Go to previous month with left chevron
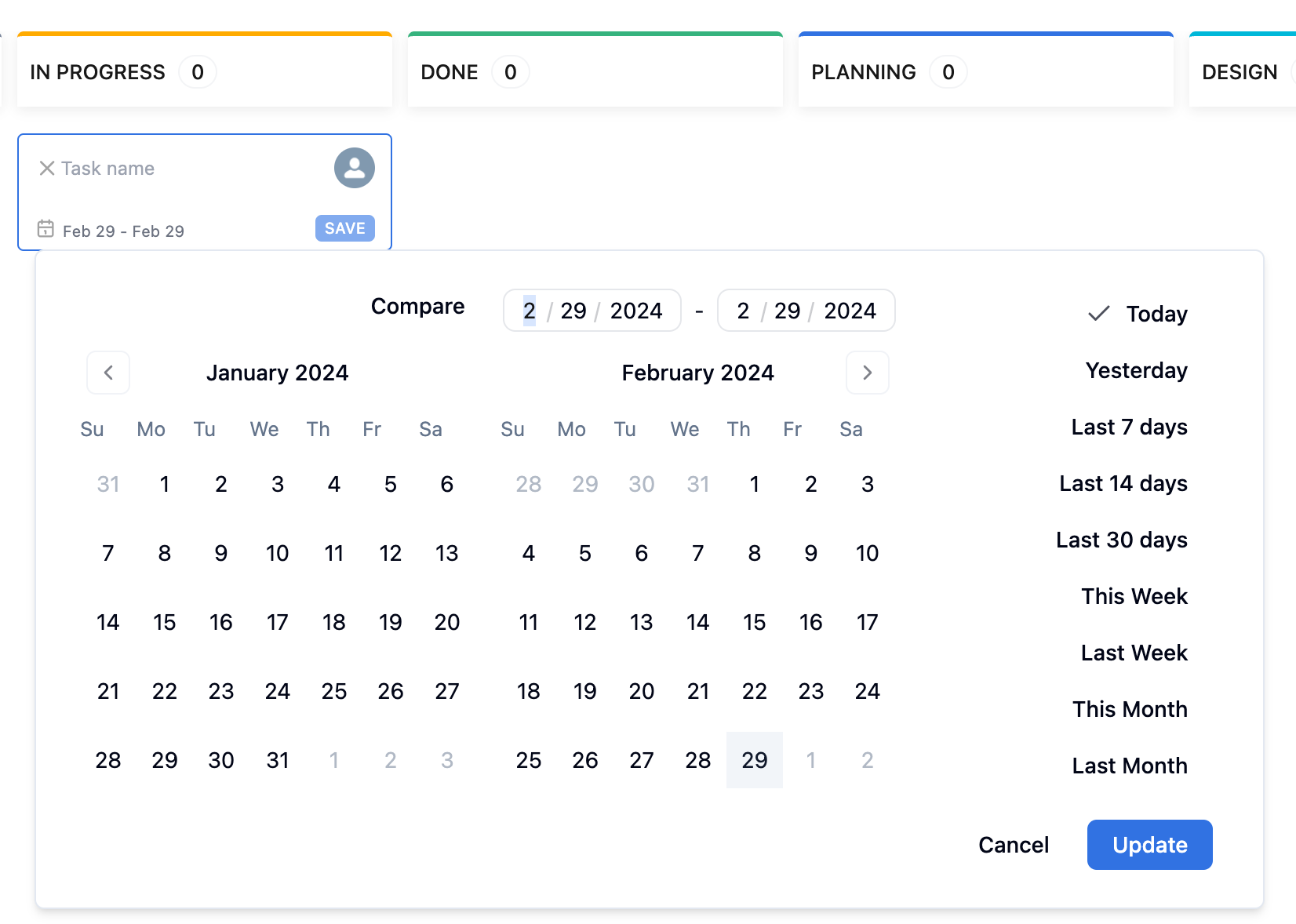1296x924 pixels. point(108,373)
